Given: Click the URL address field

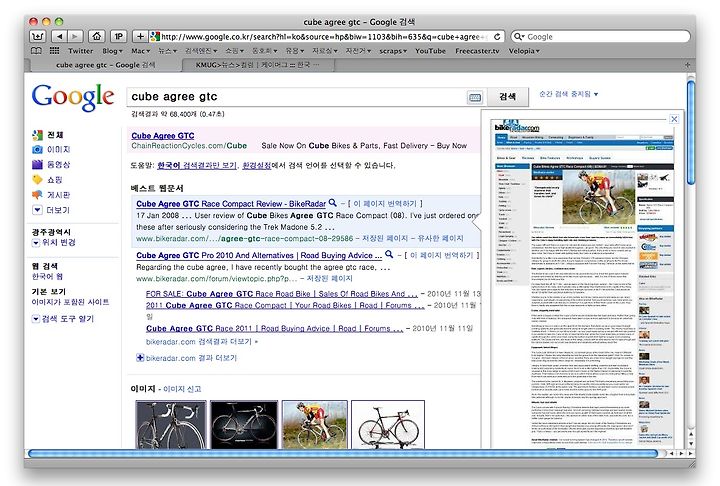Looking at the screenshot, I should pyautogui.click(x=326, y=36).
